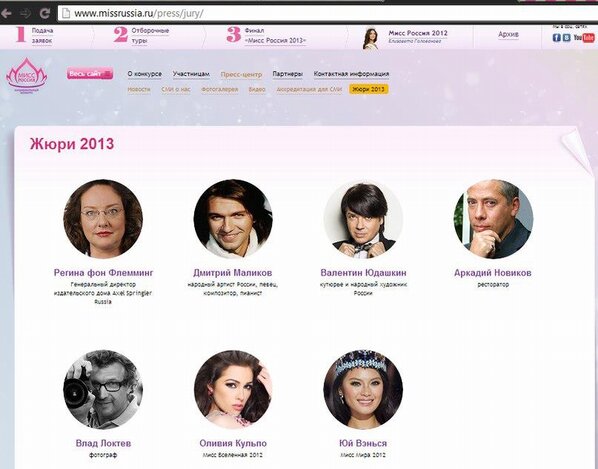The width and height of the screenshot is (598, 469).
Task: Select the Пресс-центр menu item
Action: [241, 74]
